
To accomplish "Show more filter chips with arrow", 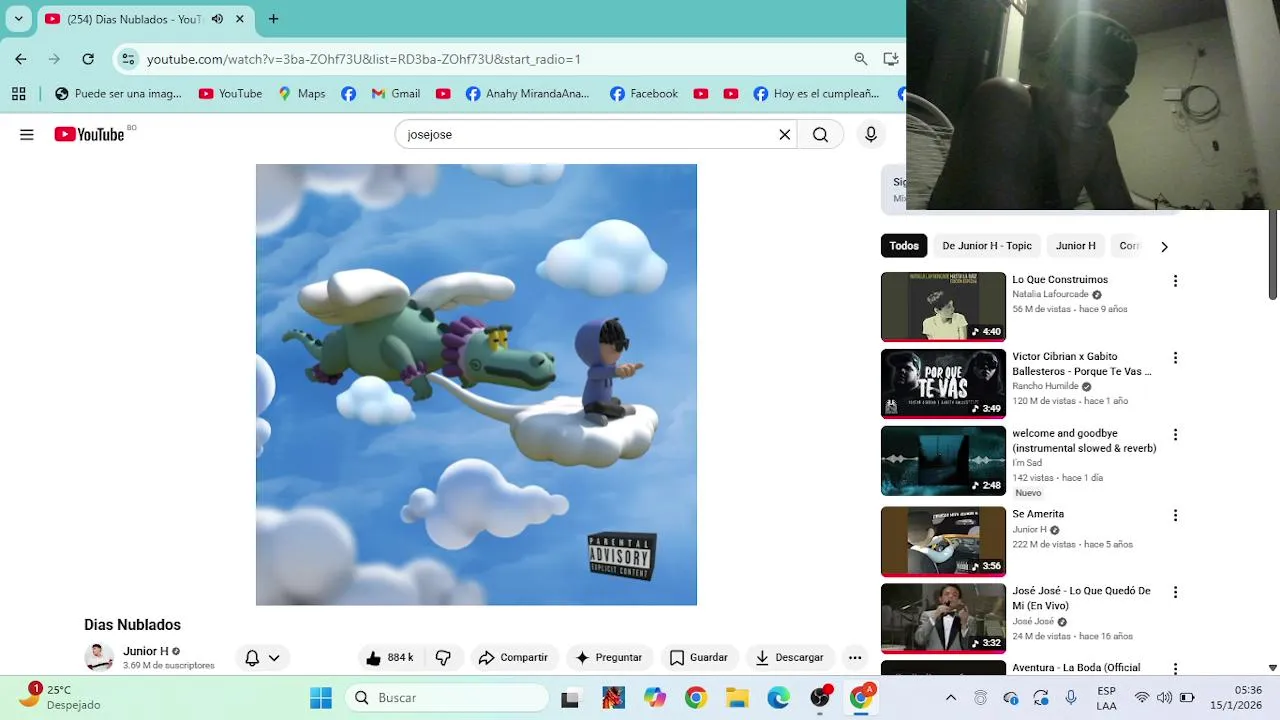I will pyautogui.click(x=1164, y=246).
